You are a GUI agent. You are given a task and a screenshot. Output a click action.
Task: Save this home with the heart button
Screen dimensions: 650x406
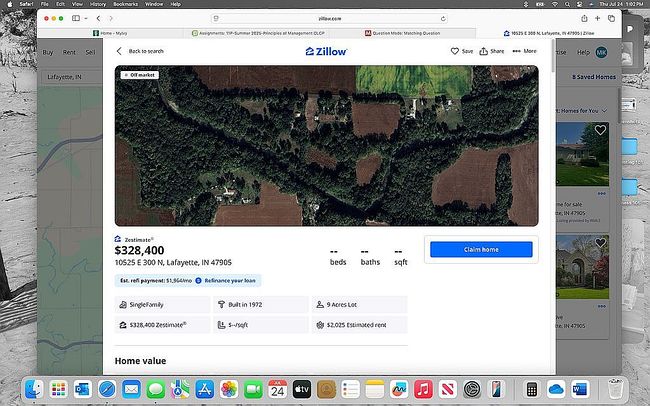[x=462, y=51]
